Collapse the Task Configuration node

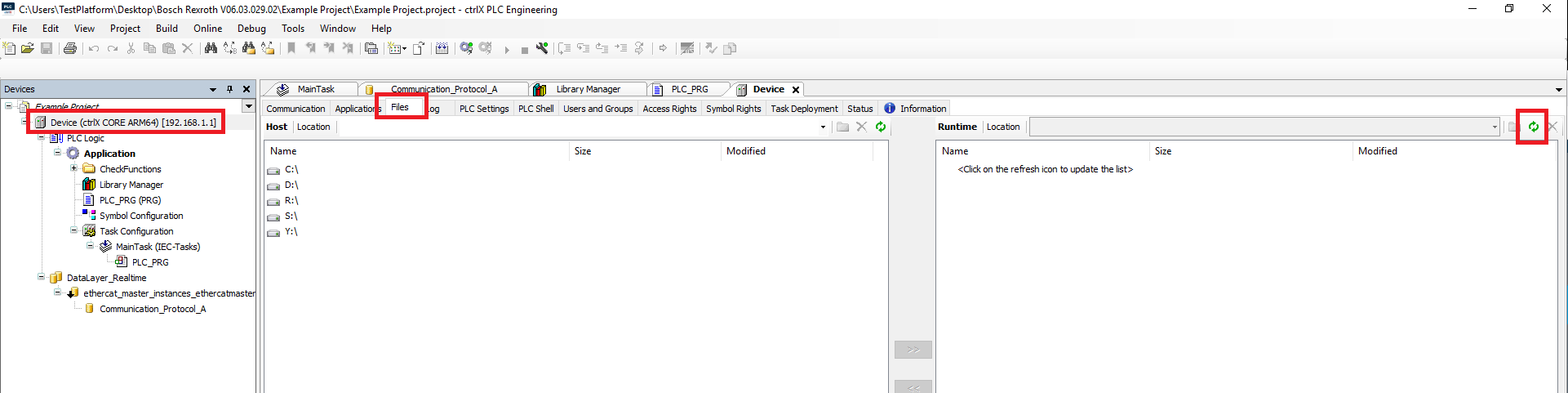pos(74,231)
